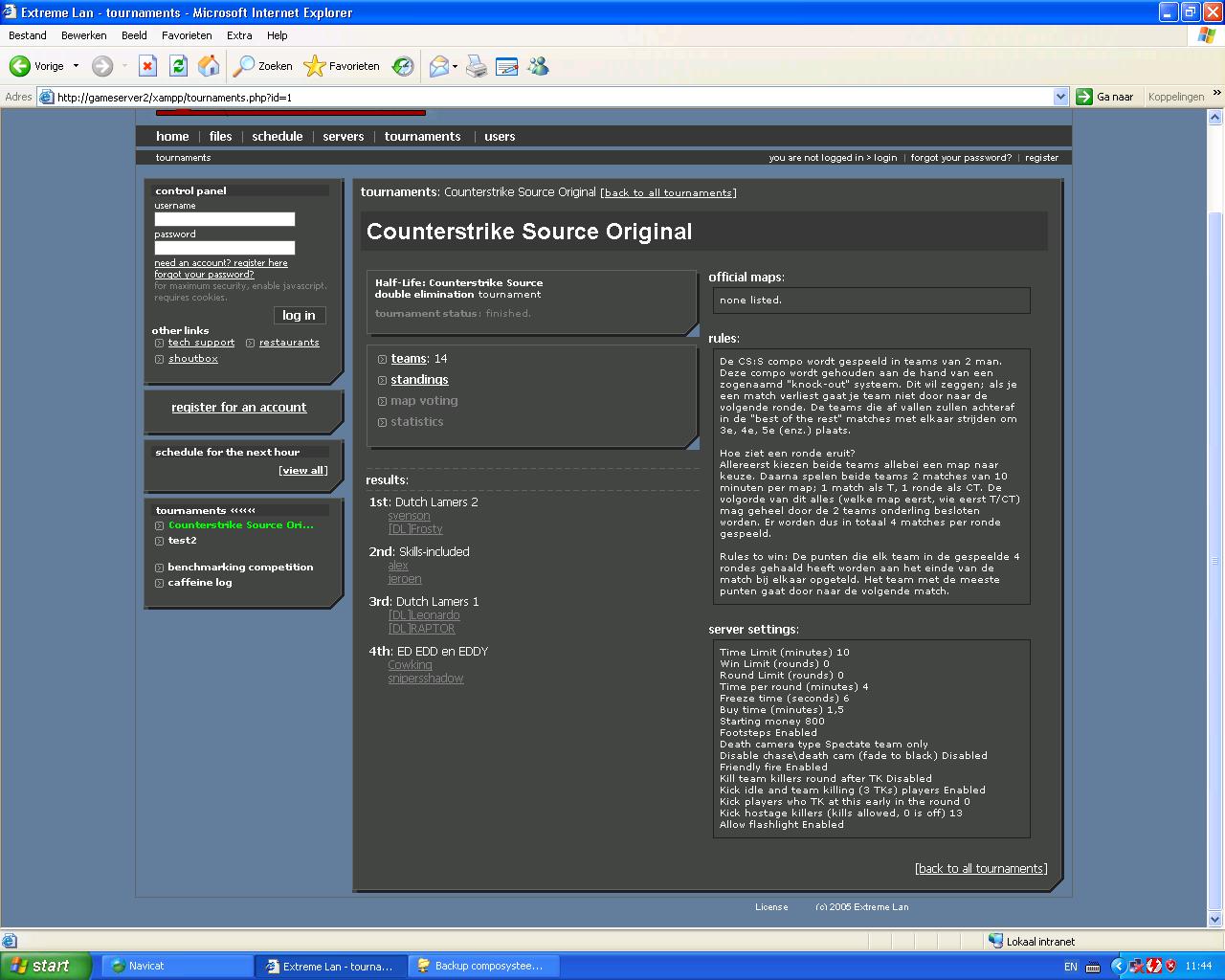Image resolution: width=1225 pixels, height=980 pixels.
Task: Click the Forward arrow icon
Action: [102, 66]
